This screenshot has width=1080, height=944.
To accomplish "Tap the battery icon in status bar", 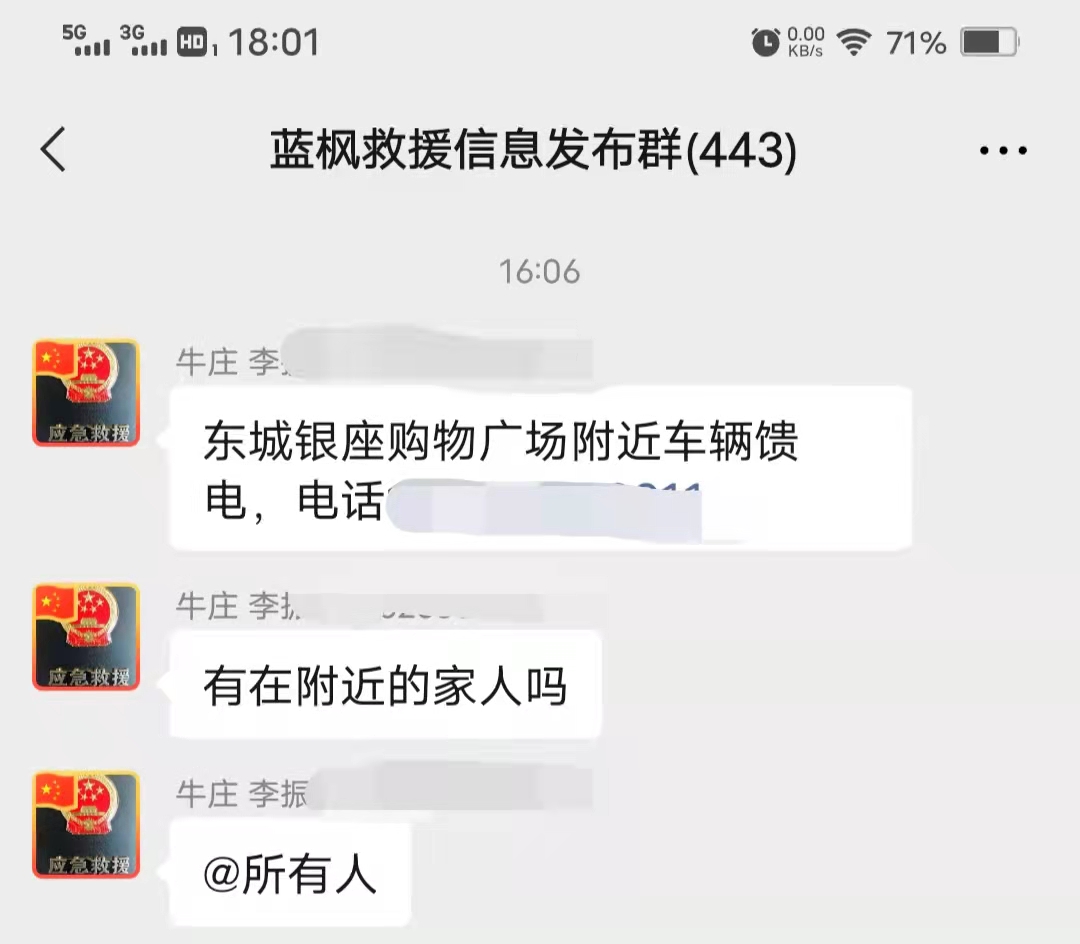I will 990,42.
